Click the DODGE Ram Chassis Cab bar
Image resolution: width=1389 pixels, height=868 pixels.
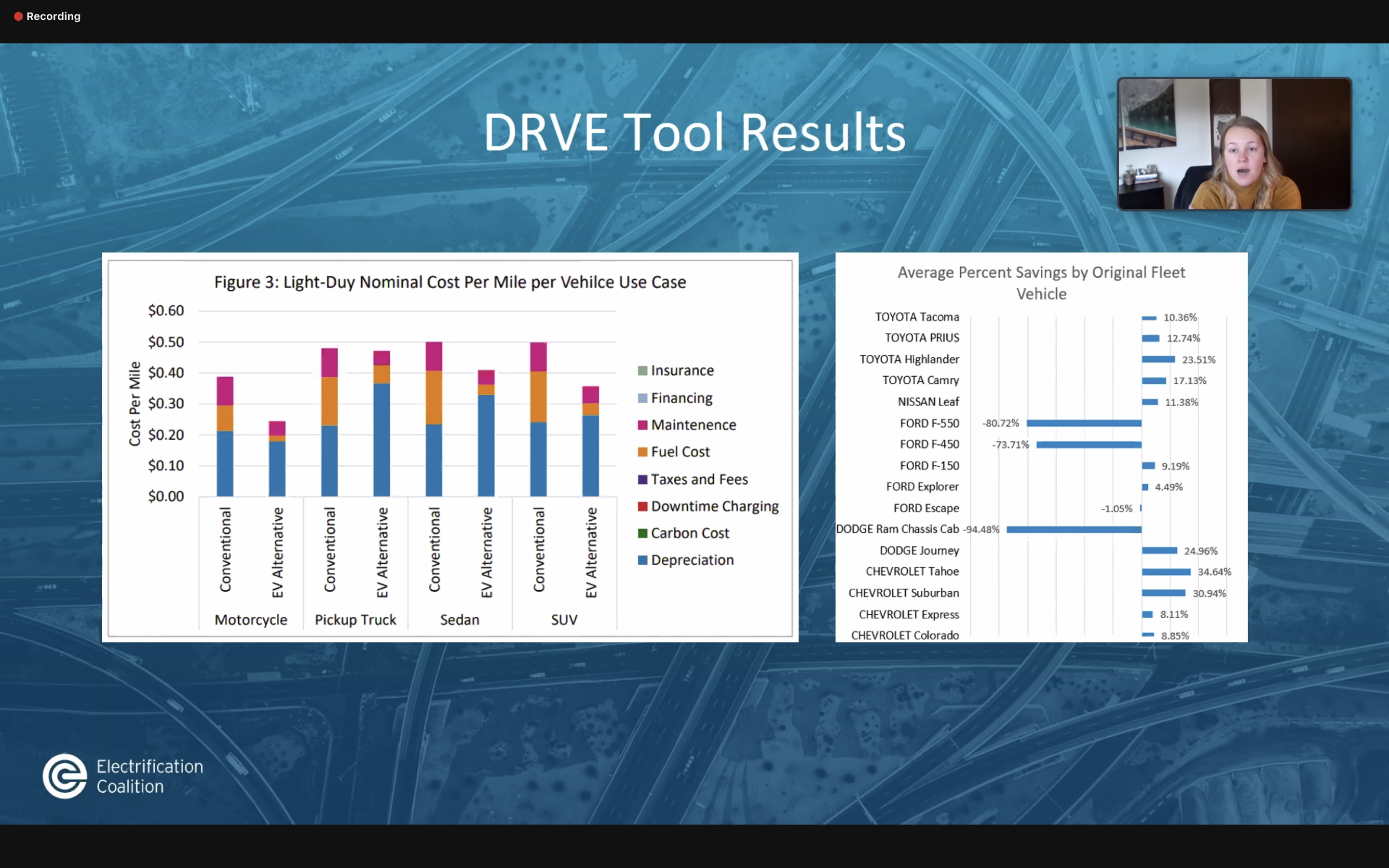click(x=1074, y=529)
